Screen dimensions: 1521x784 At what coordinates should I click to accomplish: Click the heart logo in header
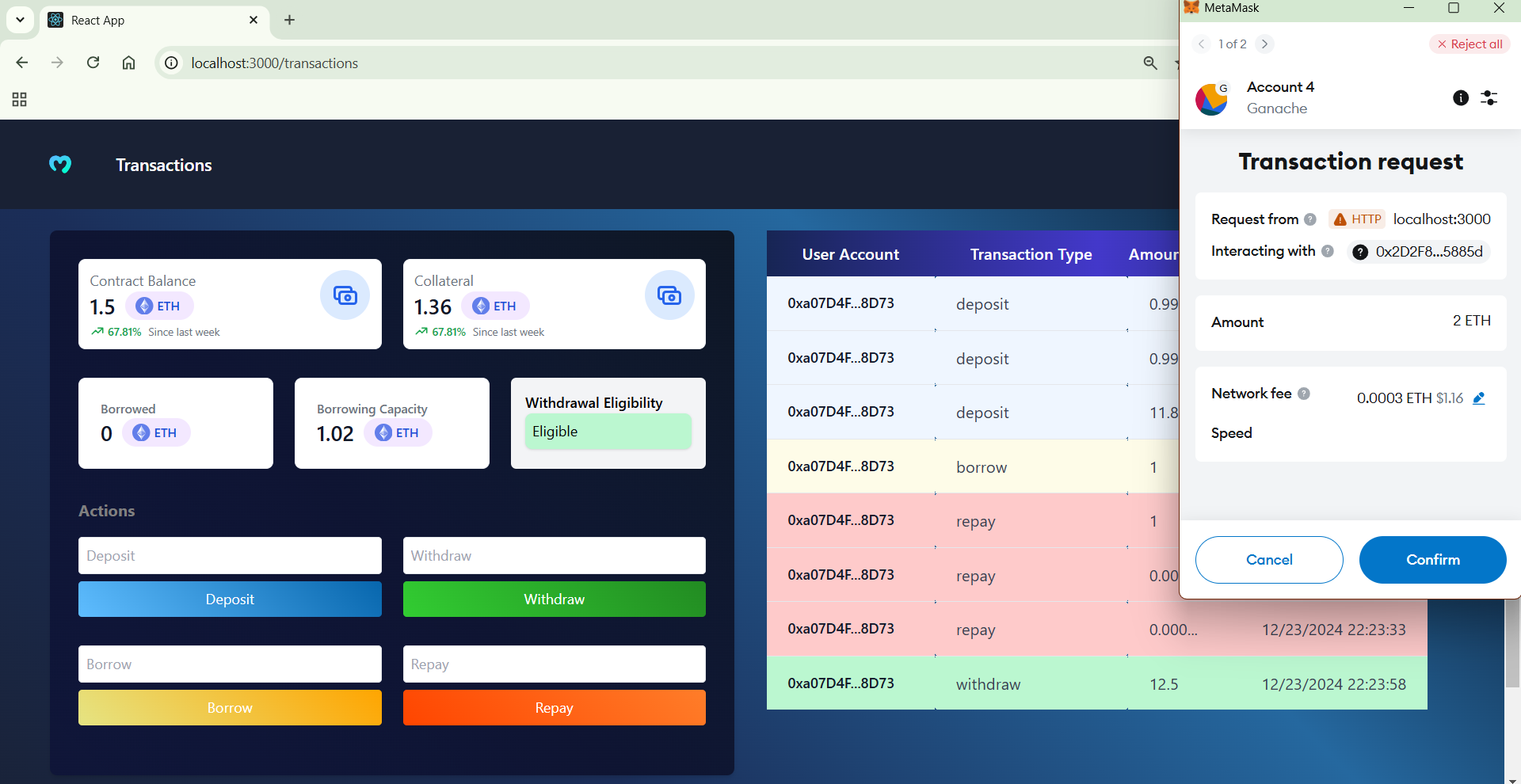[x=60, y=164]
